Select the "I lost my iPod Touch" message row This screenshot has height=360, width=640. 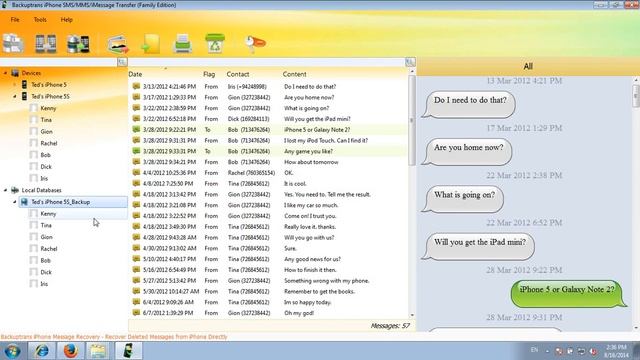coord(268,140)
